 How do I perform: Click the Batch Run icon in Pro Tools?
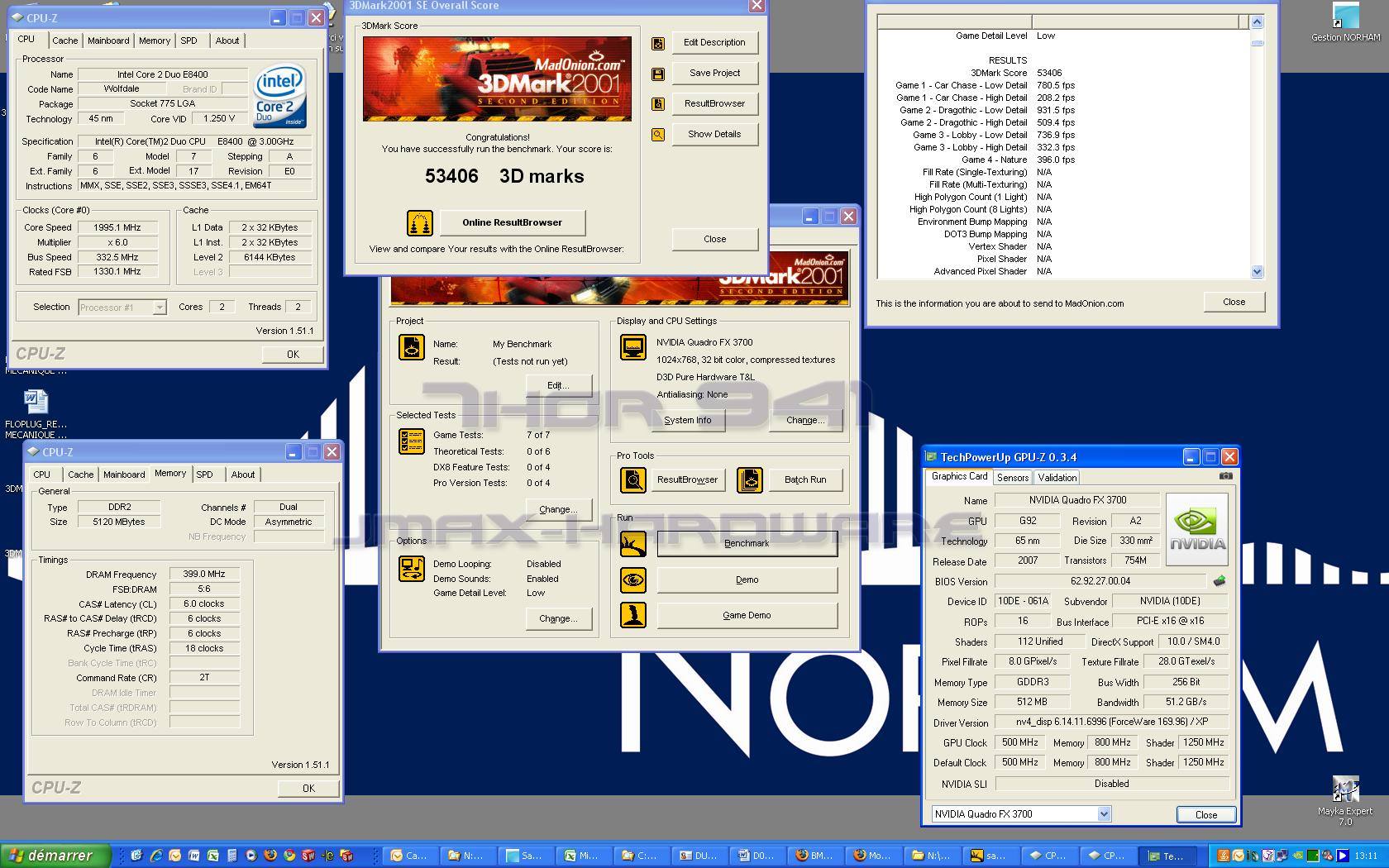pyautogui.click(x=750, y=479)
